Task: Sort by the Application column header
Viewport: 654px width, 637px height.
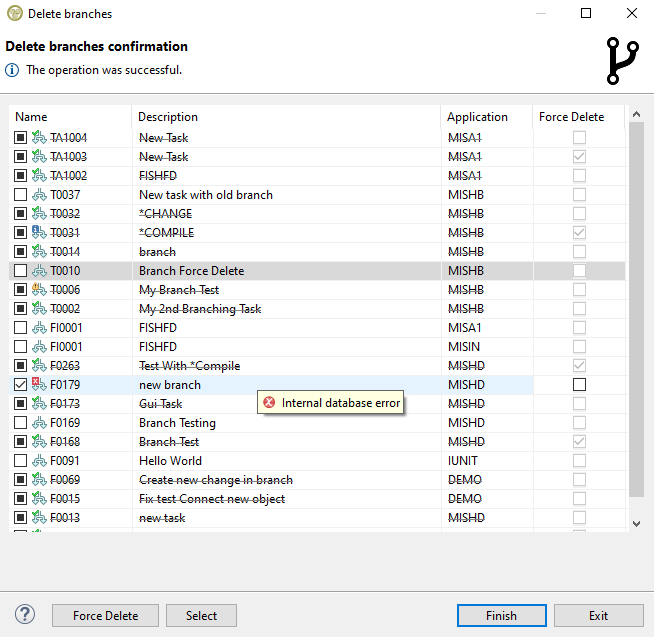Action: [477, 117]
